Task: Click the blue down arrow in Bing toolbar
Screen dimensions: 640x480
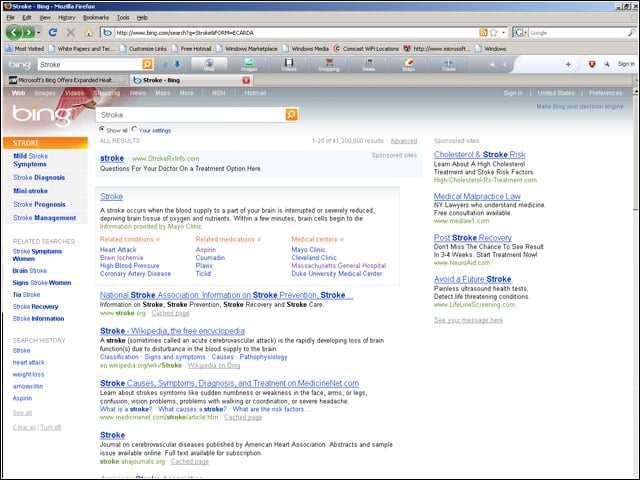Action: 177,64
